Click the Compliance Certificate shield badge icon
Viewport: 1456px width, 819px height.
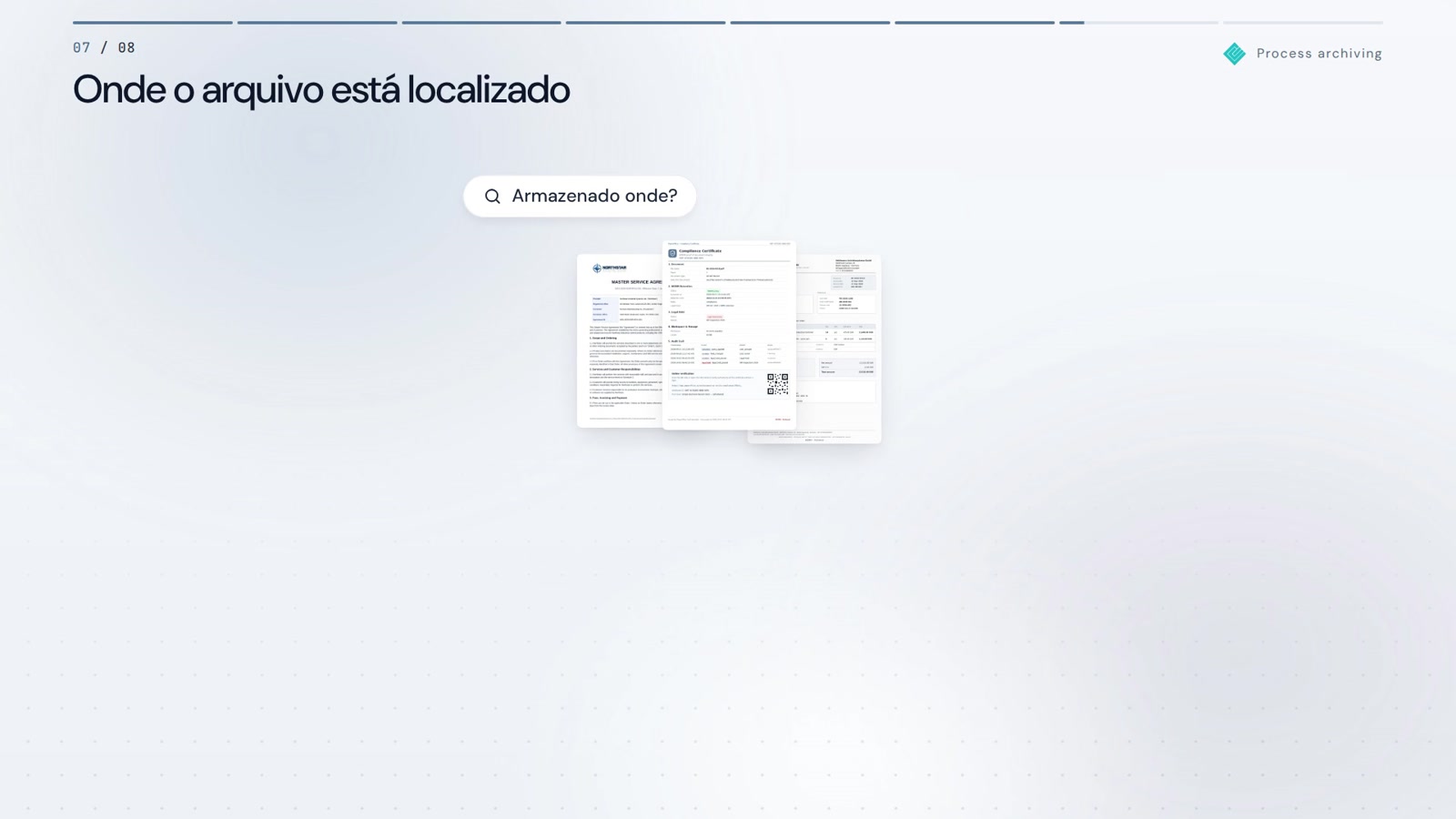click(672, 254)
